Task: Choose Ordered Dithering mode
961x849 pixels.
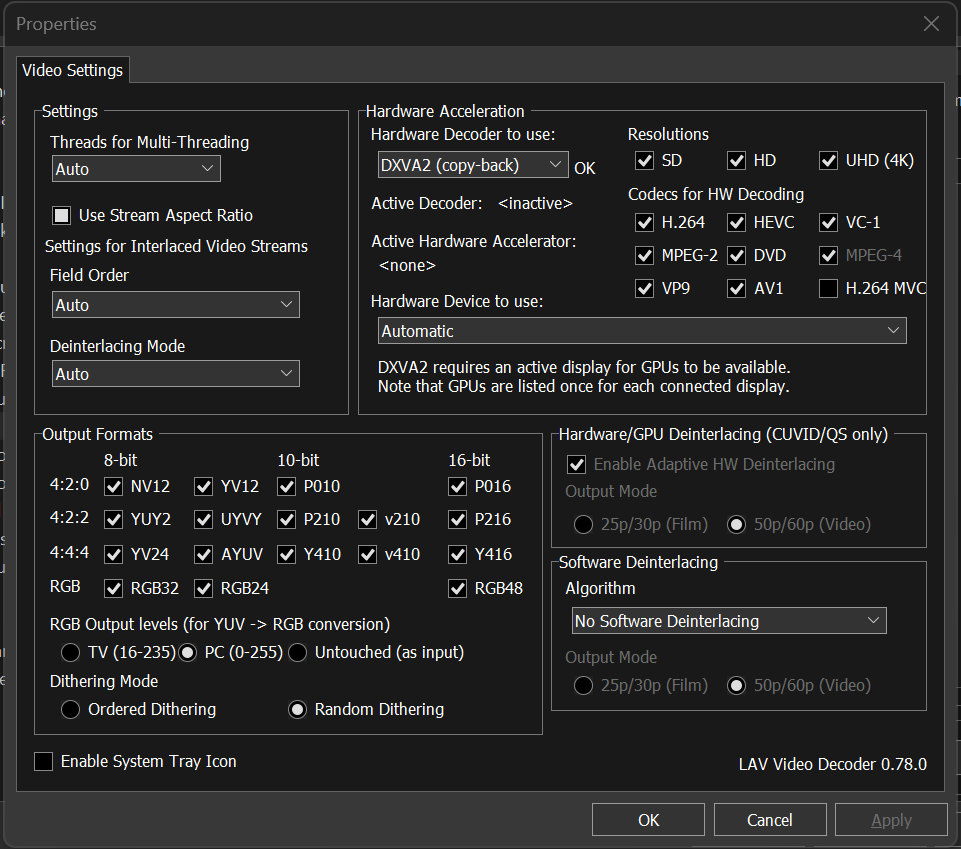Action: click(x=70, y=710)
